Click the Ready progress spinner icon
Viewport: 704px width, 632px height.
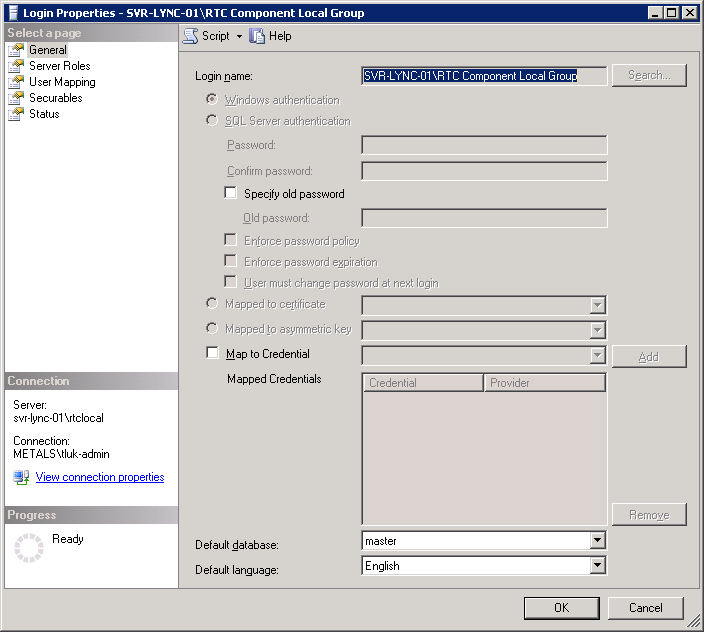29,548
